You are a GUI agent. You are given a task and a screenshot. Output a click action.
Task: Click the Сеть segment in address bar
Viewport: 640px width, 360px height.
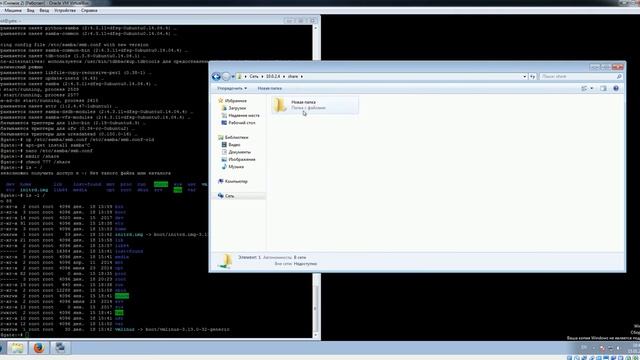tap(254, 76)
